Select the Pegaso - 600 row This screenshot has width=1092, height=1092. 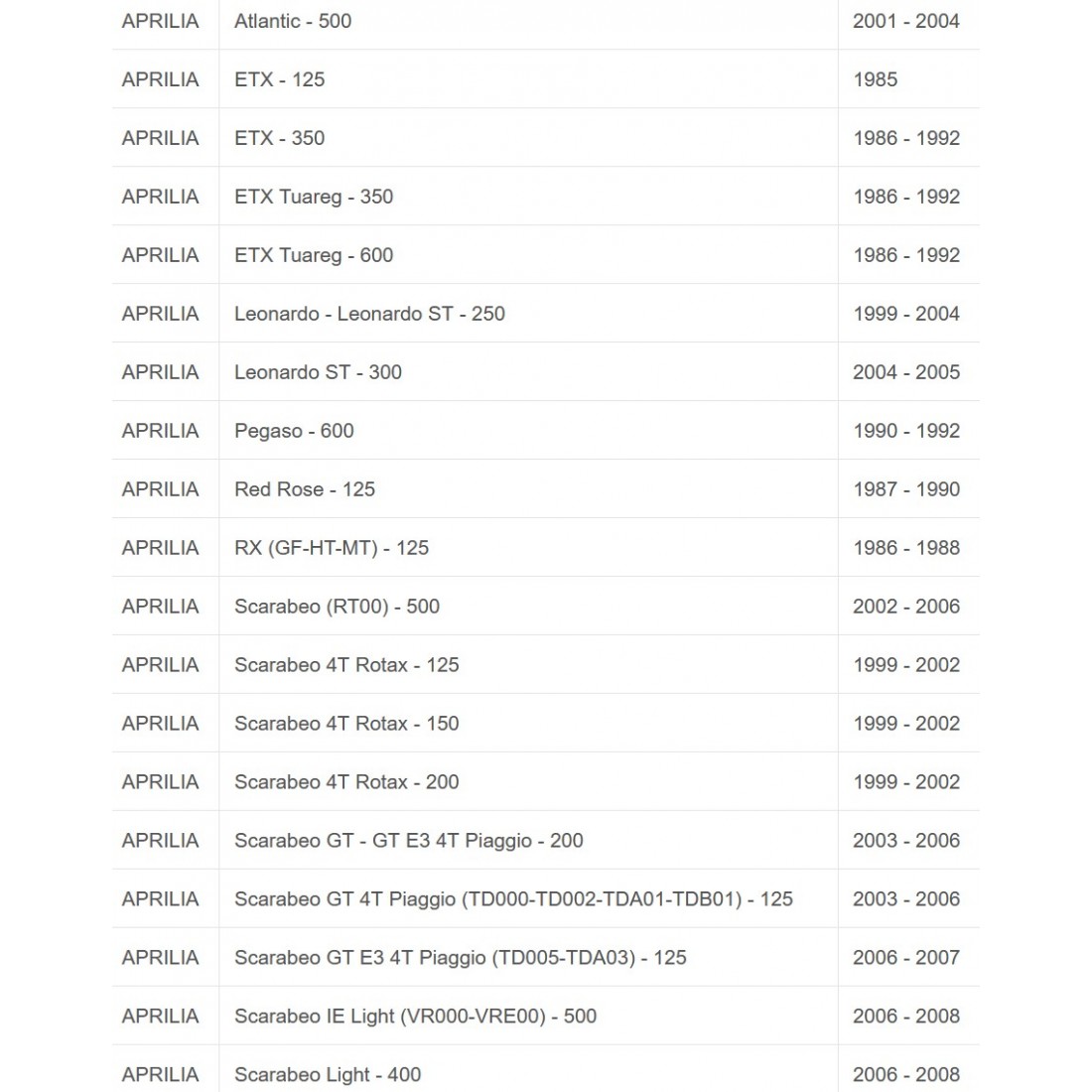[294, 431]
